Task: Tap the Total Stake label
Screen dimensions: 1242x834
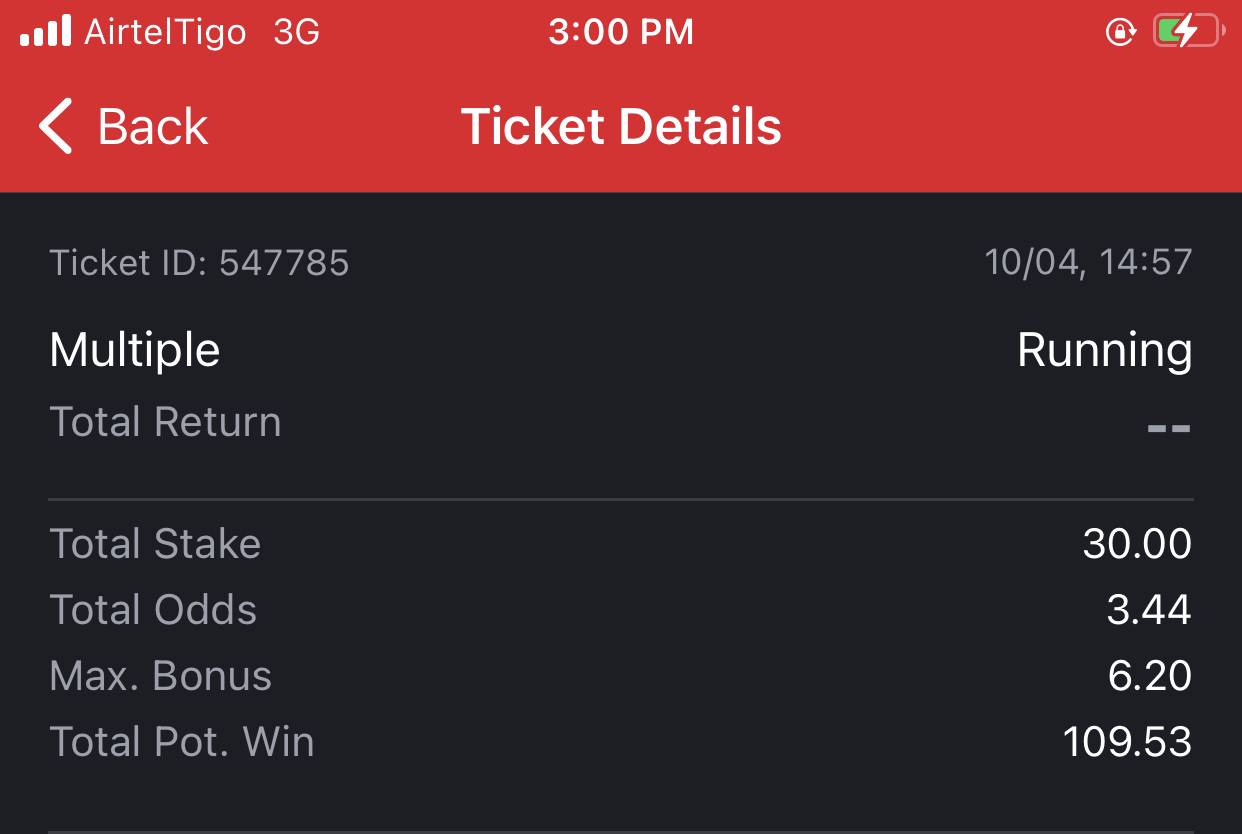Action: (155, 544)
